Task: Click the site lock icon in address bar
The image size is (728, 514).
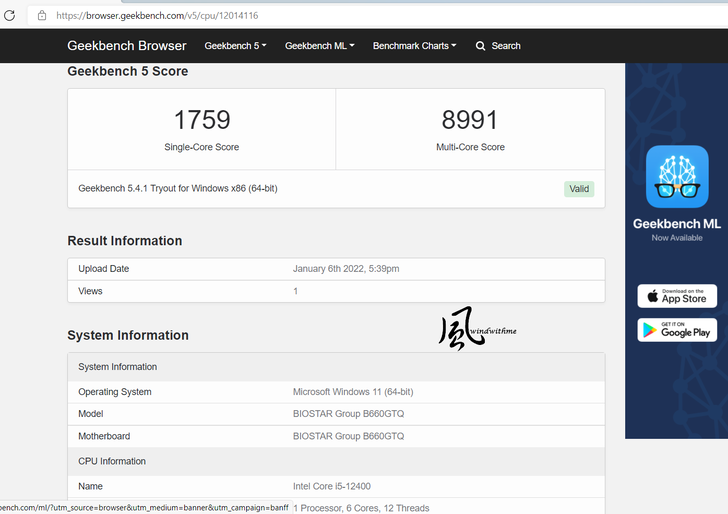Action: coord(42,15)
